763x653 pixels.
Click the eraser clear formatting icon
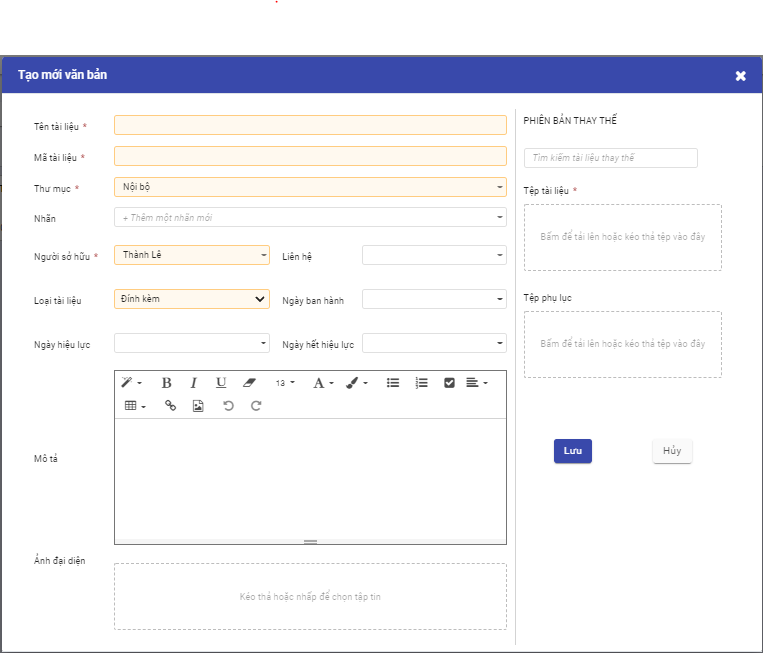coord(250,383)
